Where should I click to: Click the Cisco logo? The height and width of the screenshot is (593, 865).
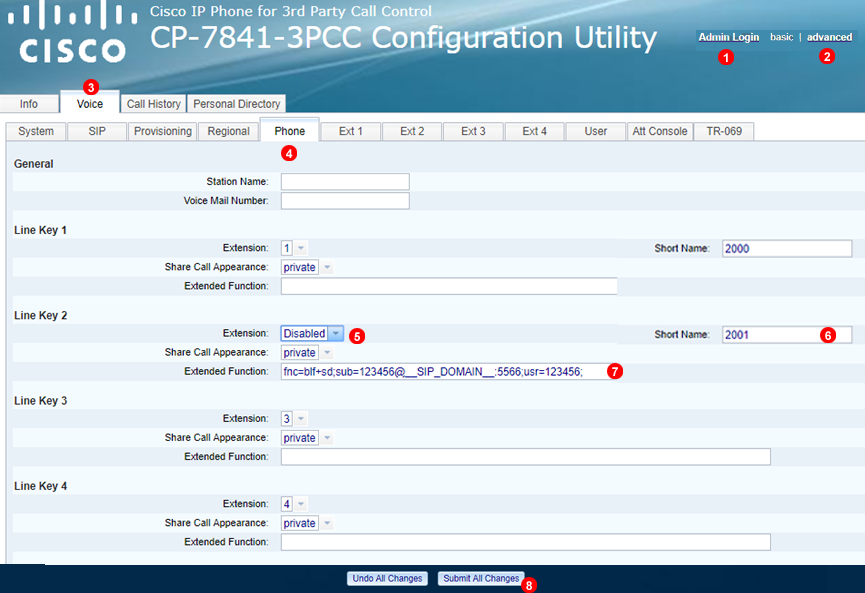pos(72,33)
